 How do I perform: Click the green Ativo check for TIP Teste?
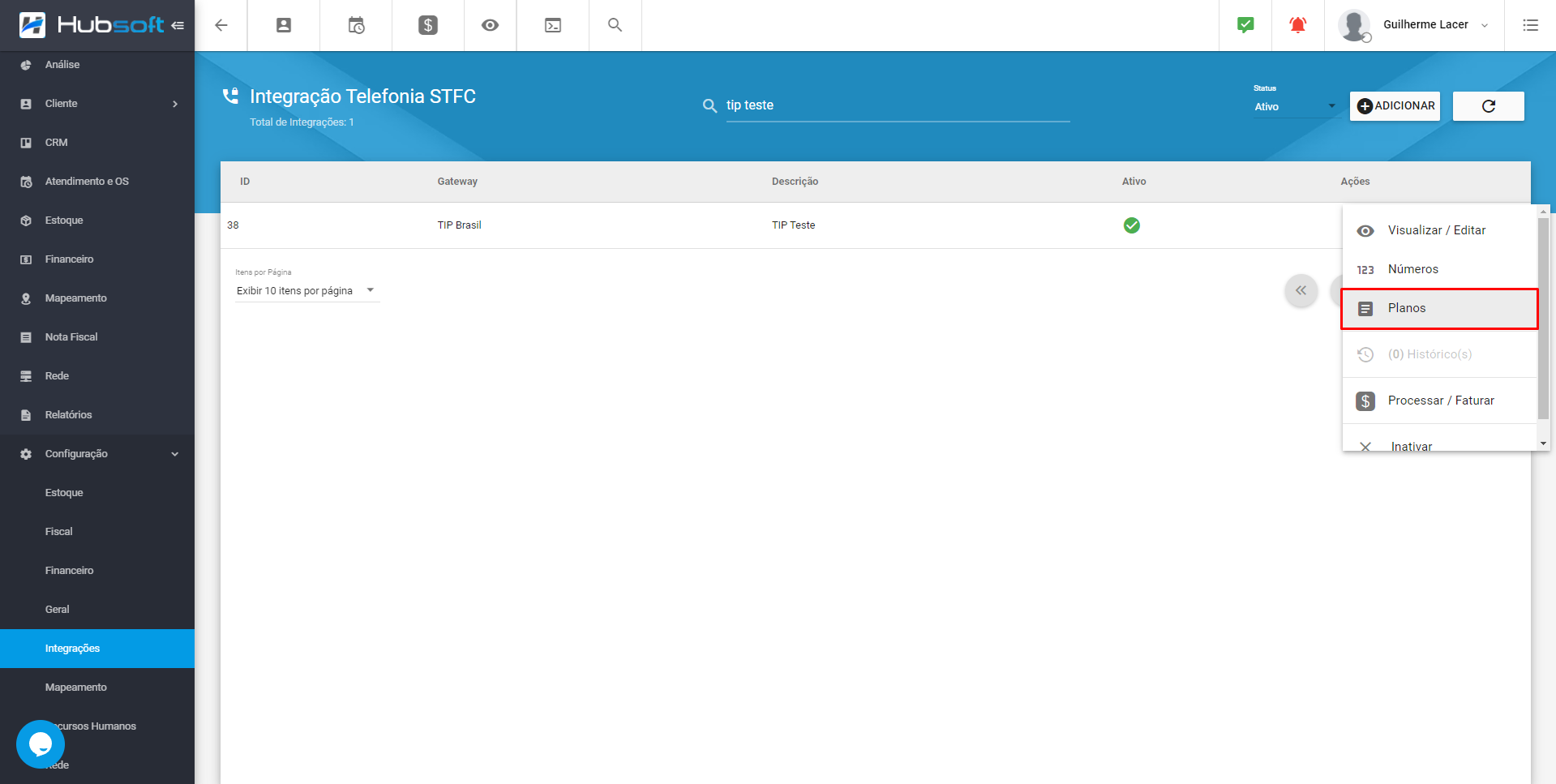click(x=1131, y=225)
